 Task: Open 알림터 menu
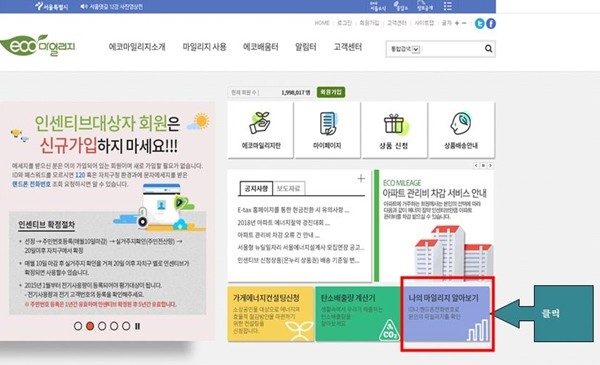pos(305,47)
